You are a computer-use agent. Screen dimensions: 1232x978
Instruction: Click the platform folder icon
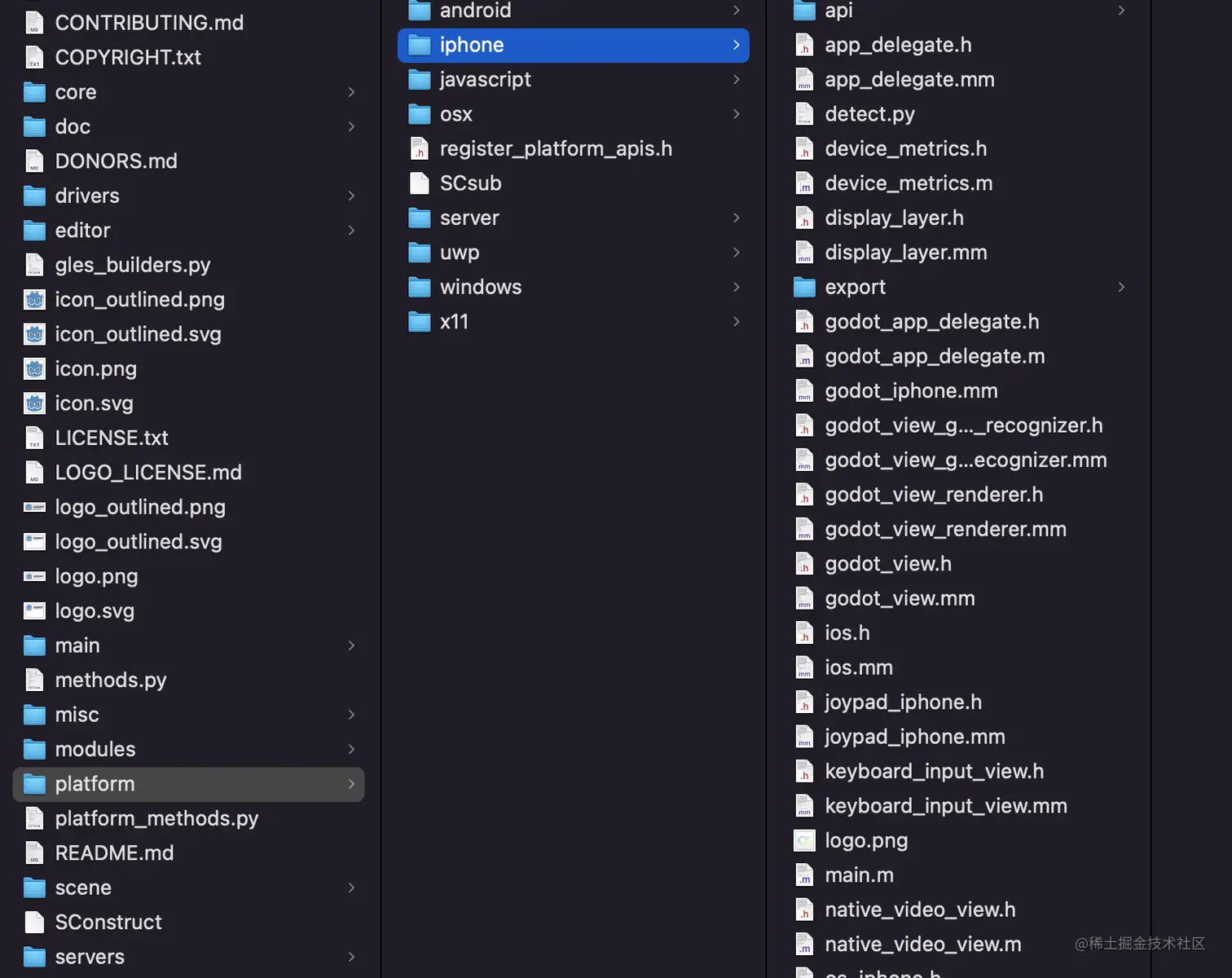34,784
